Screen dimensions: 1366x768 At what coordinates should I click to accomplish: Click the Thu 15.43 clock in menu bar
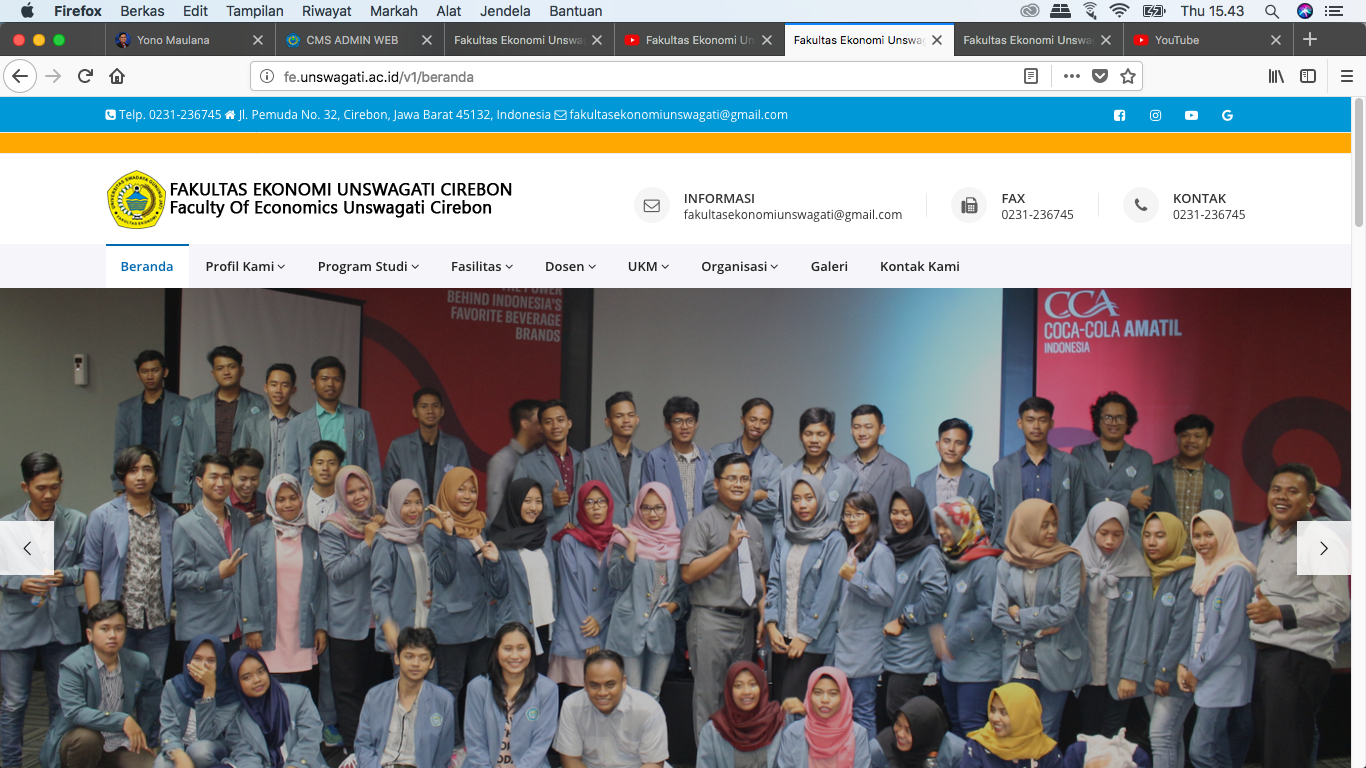click(x=1212, y=11)
